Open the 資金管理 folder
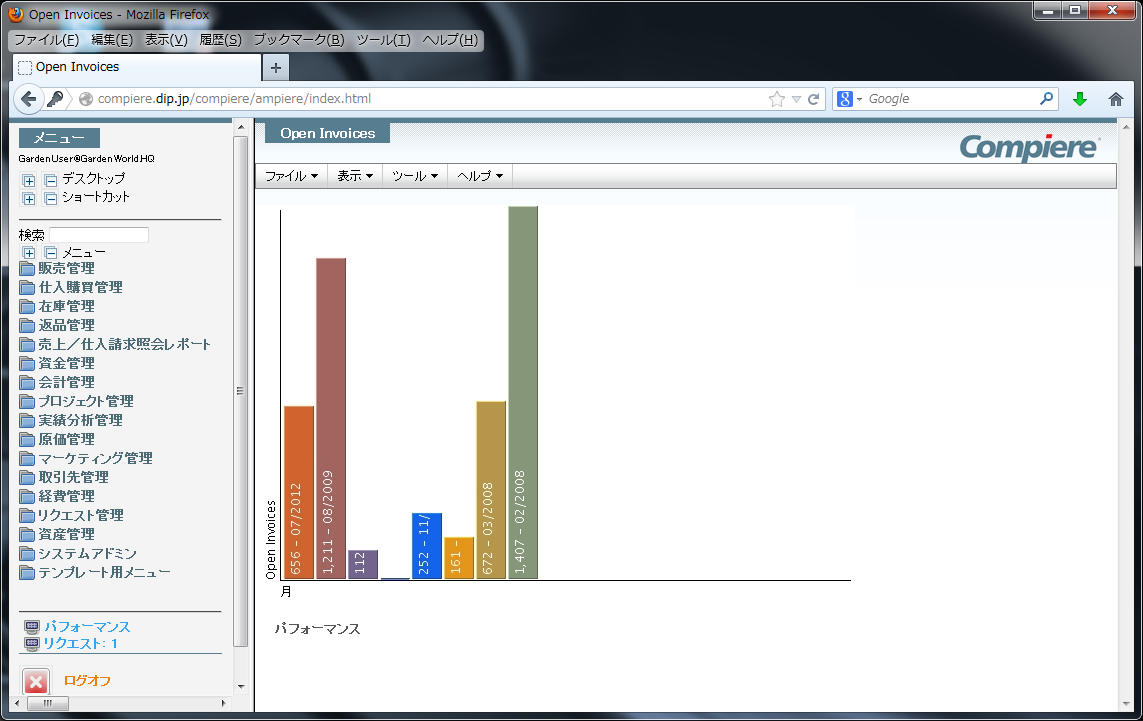Screen dimensions: 1143x721 [58, 363]
